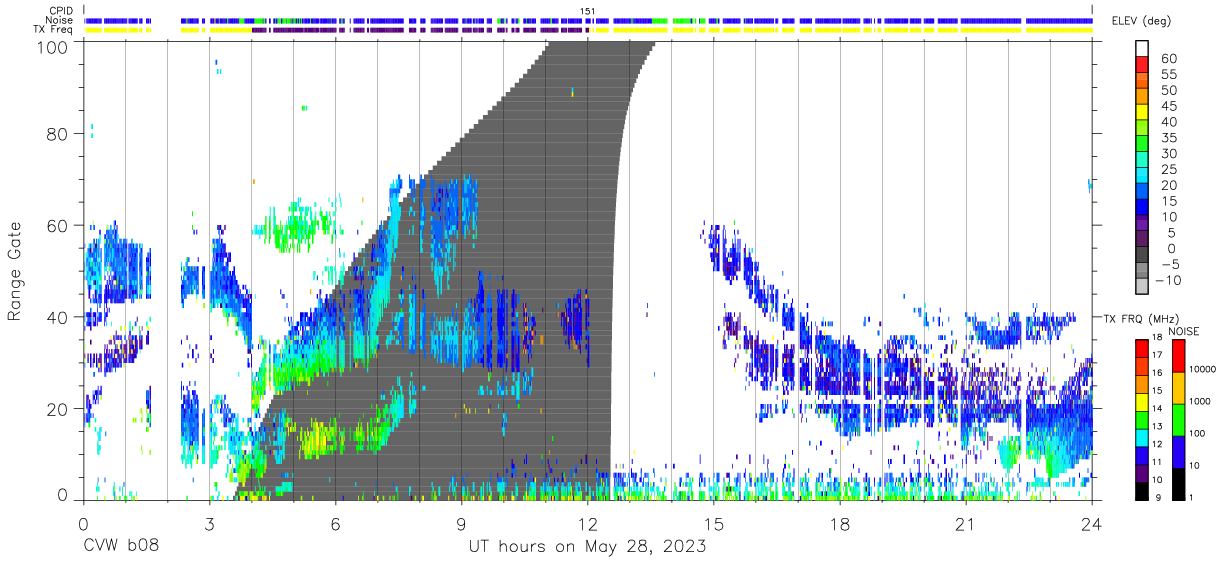The image size is (1228, 567).
Task: Select the red 10000 noise level swatch
Action: tap(1179, 356)
